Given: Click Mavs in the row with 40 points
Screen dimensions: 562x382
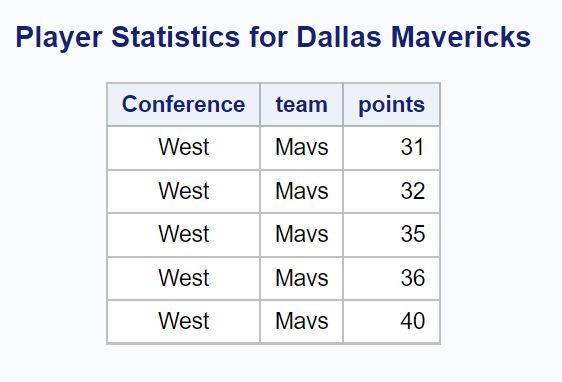Looking at the screenshot, I should [x=301, y=321].
